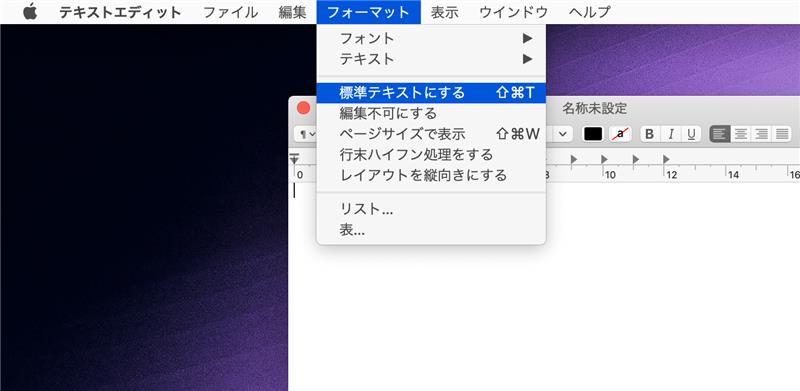Image resolution: width=800 pixels, height=391 pixels.
Task: Expand the フォント submenu
Action: tap(431, 38)
